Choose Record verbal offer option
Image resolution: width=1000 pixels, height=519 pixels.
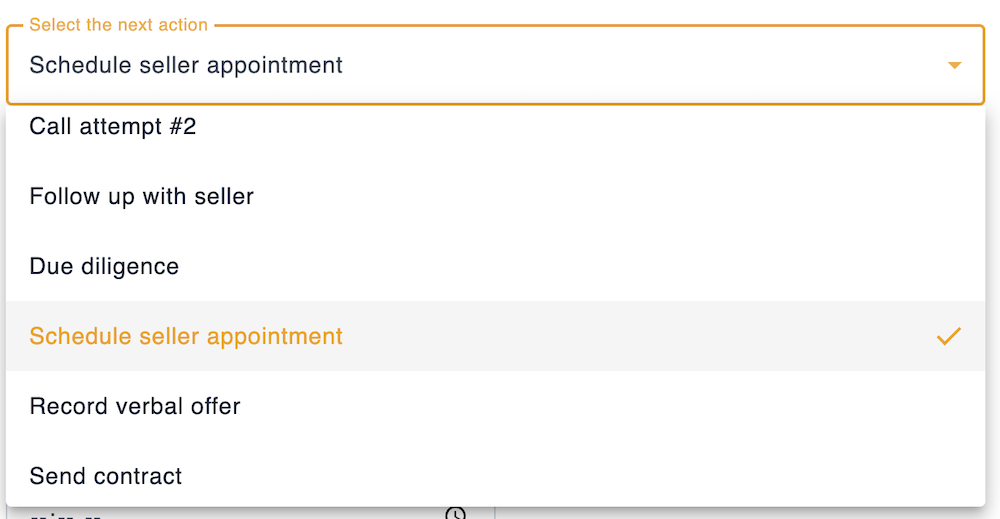pyautogui.click(x=135, y=406)
